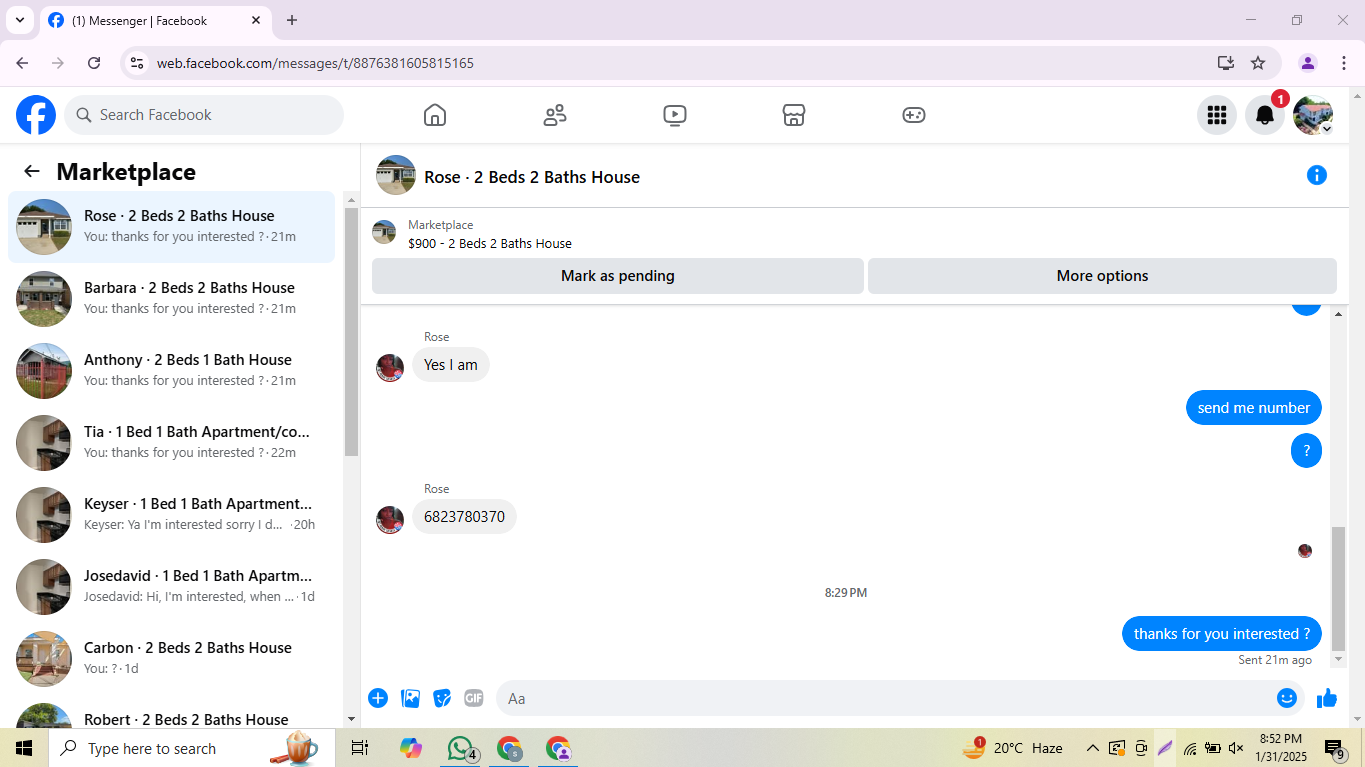1365x767 pixels.
Task: Open the Windows notification center
Action: coord(1336,748)
